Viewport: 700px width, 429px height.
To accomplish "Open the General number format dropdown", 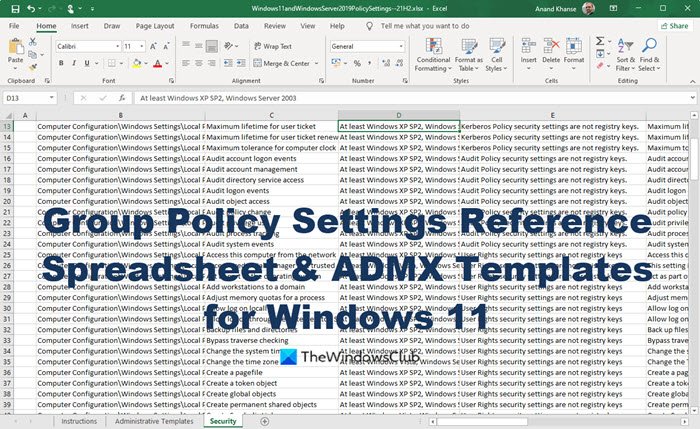I will coord(401,46).
